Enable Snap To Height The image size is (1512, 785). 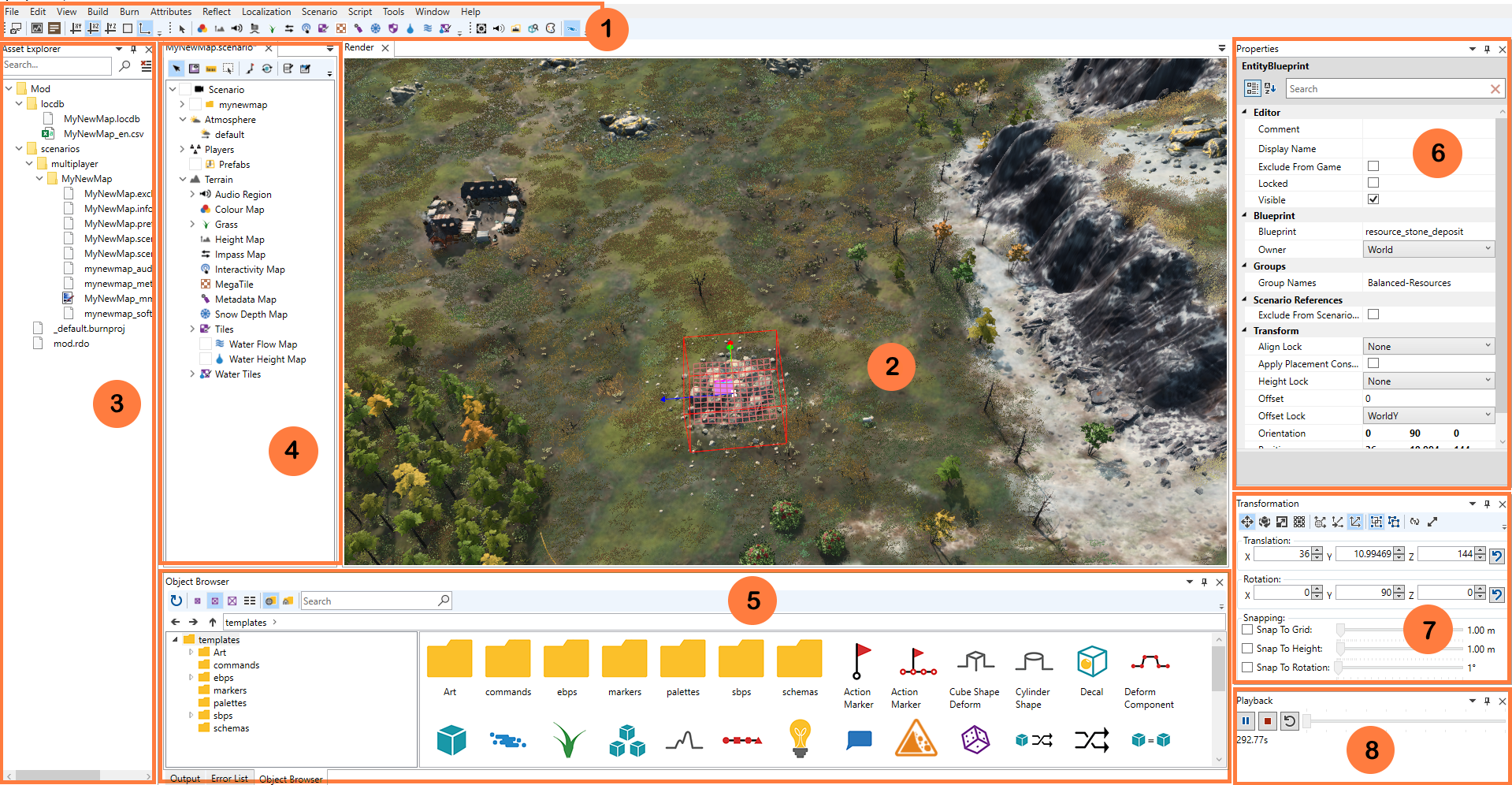[x=1247, y=649]
